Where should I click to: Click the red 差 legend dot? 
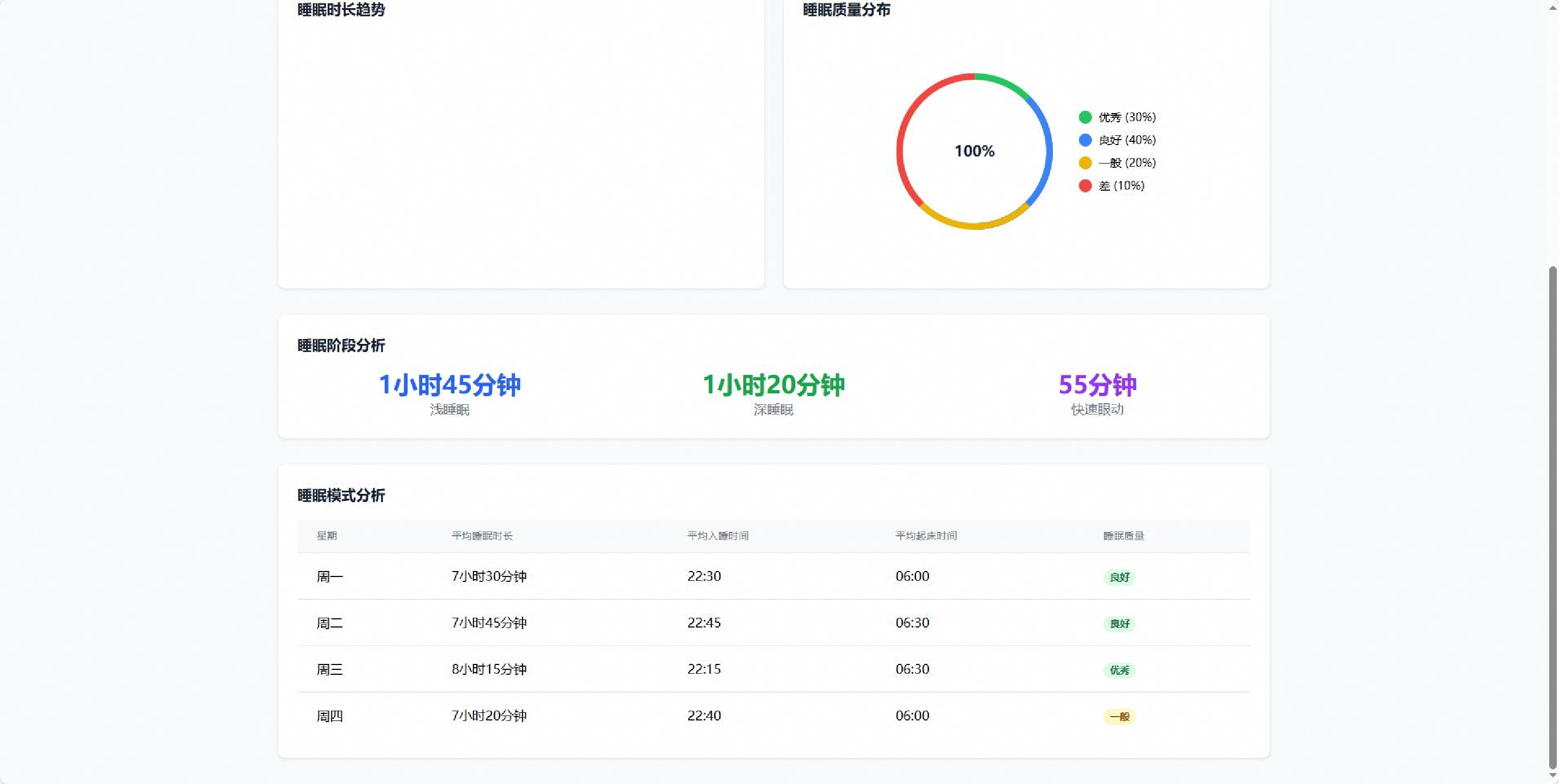[1084, 186]
